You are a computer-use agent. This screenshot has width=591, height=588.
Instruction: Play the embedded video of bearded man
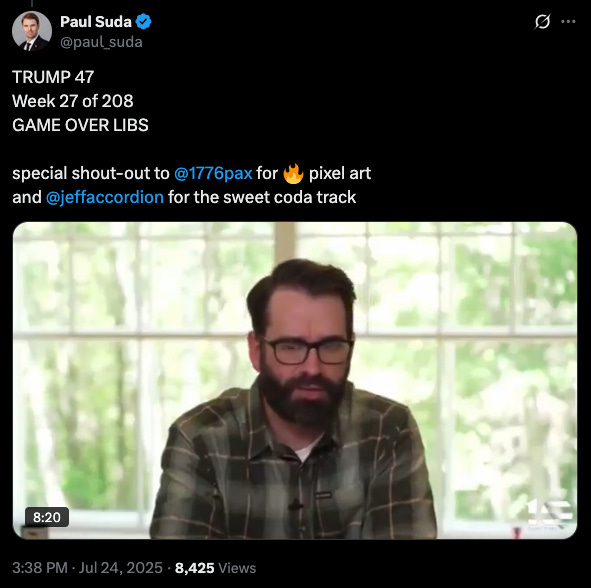click(295, 380)
